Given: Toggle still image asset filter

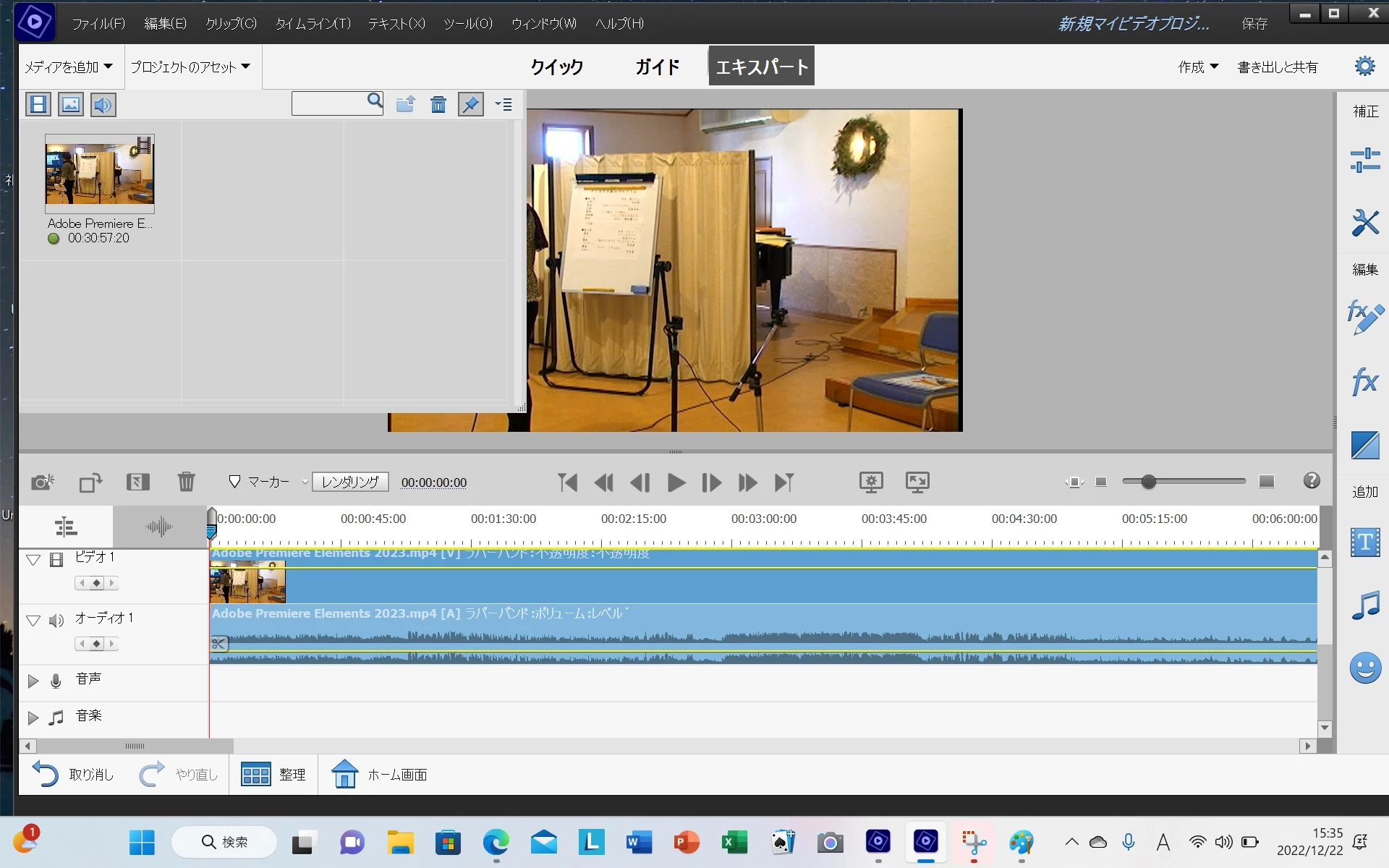Looking at the screenshot, I should point(71,105).
